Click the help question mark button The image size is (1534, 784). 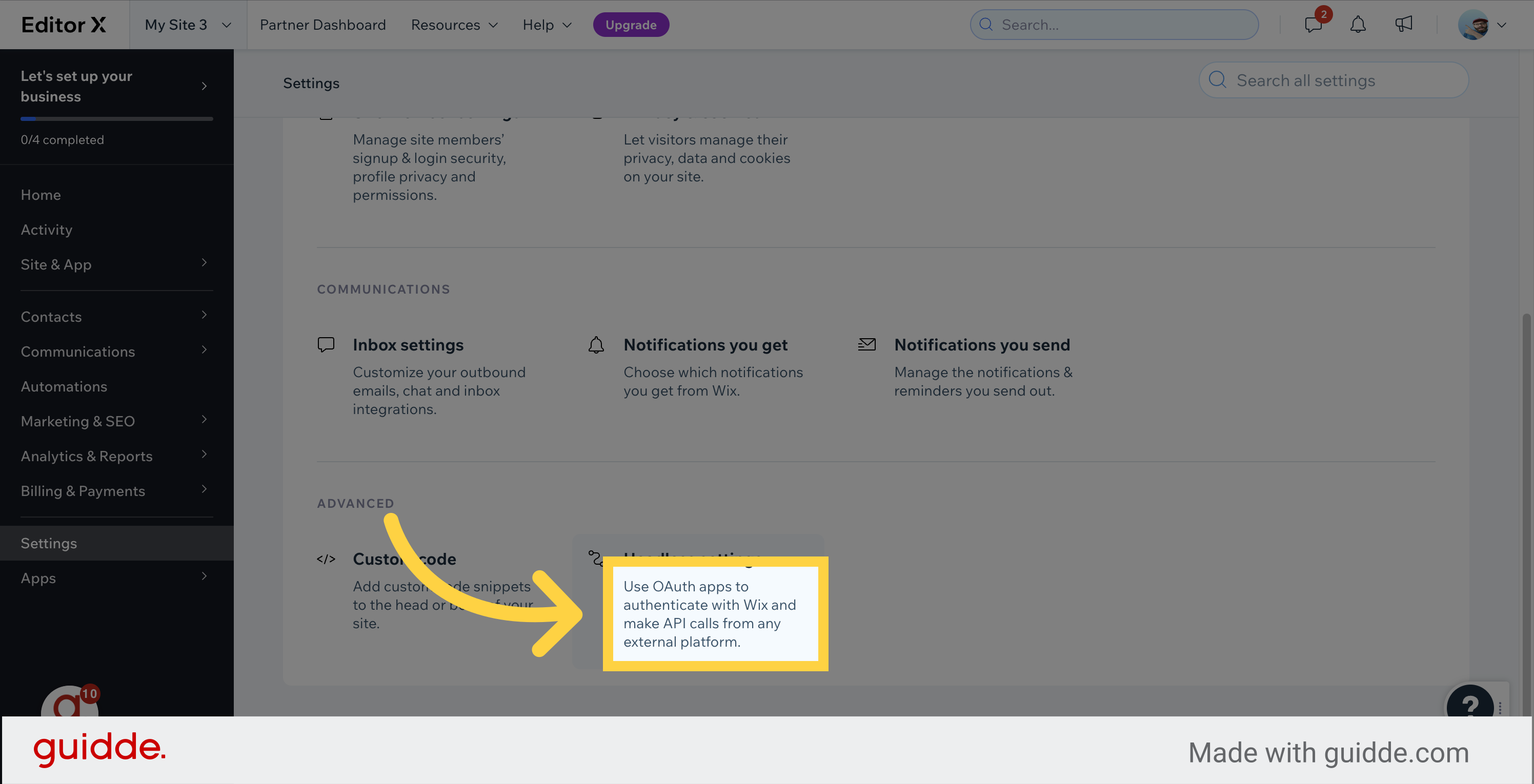coord(1470,705)
